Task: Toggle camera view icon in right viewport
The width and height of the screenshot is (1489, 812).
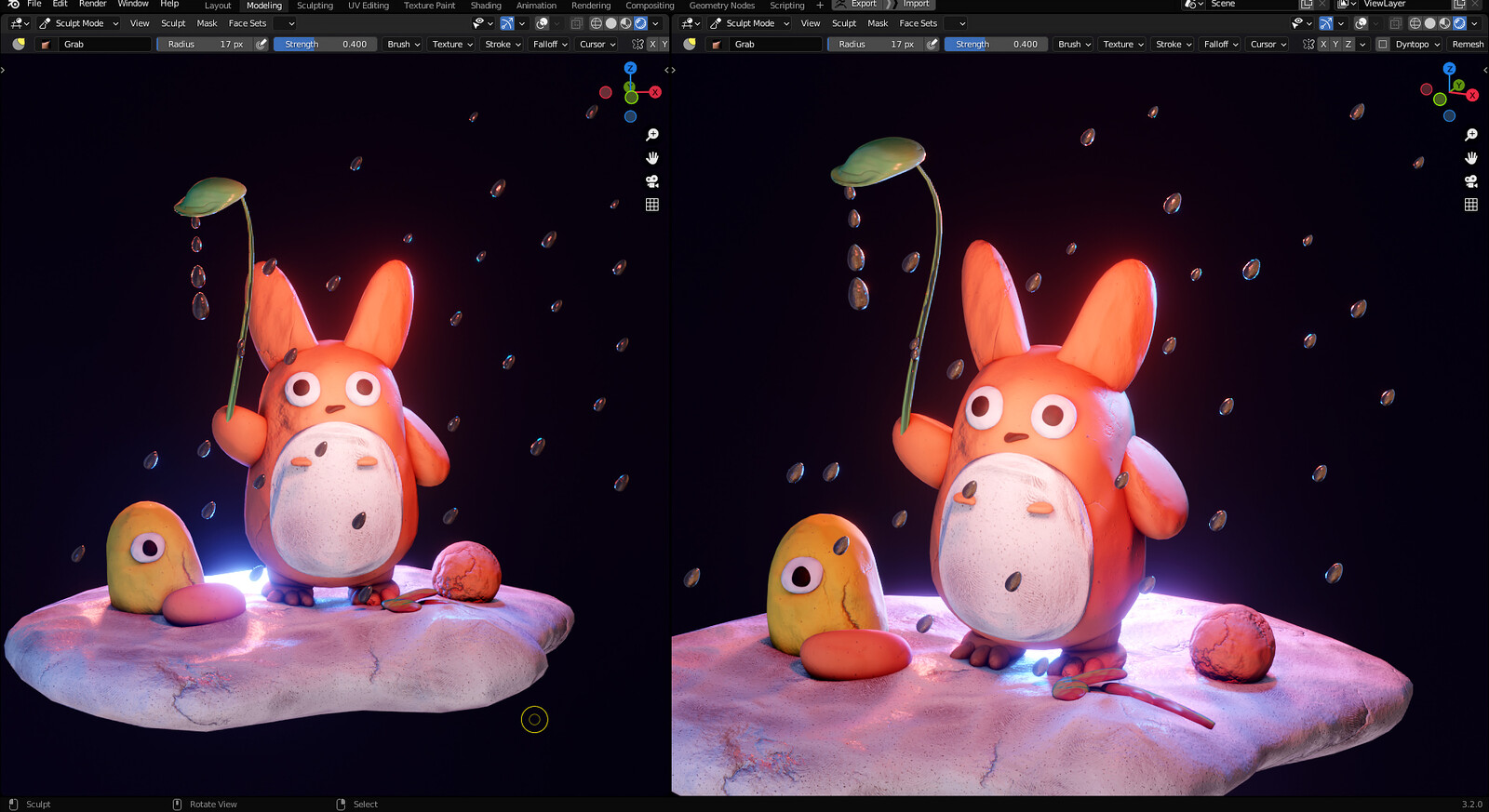Action: coord(1471,181)
